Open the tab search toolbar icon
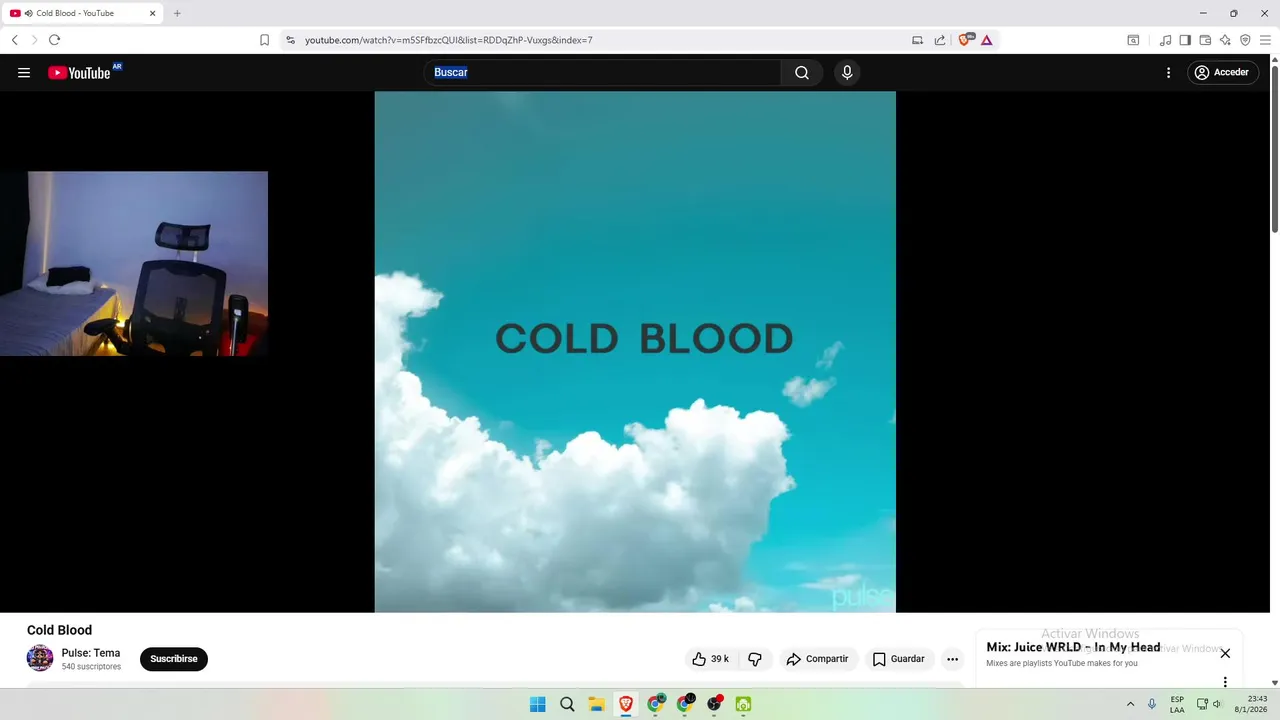Screen dimensions: 1280x720 click(x=1133, y=40)
